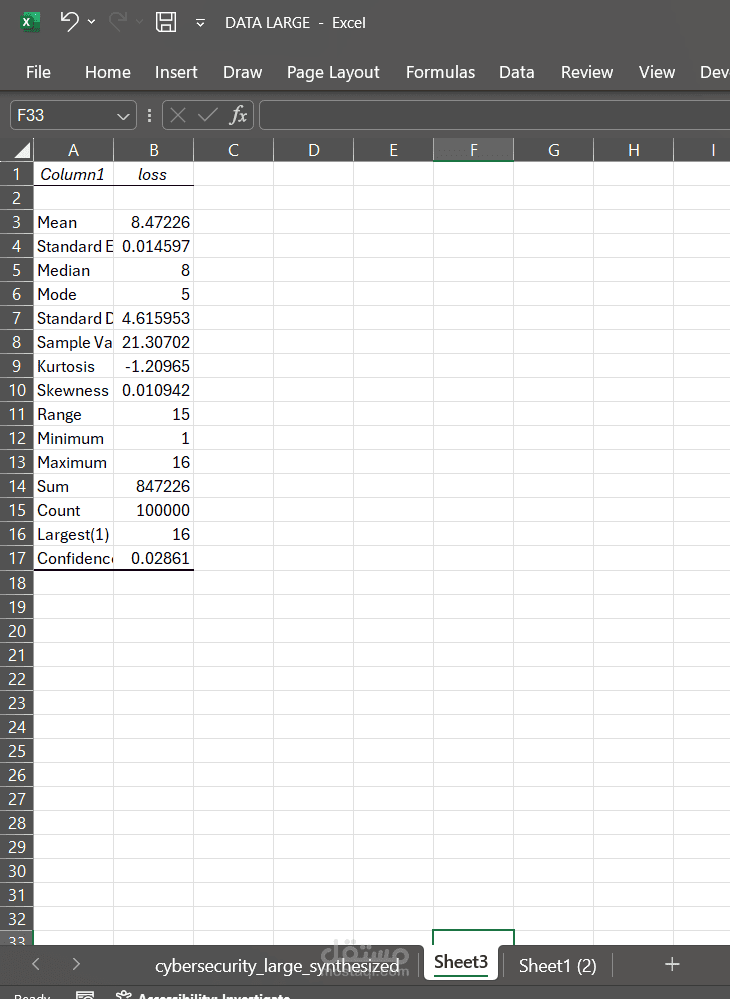The height and width of the screenshot is (999, 730).
Task: Open the Formulas ribbon tab
Action: click(440, 72)
